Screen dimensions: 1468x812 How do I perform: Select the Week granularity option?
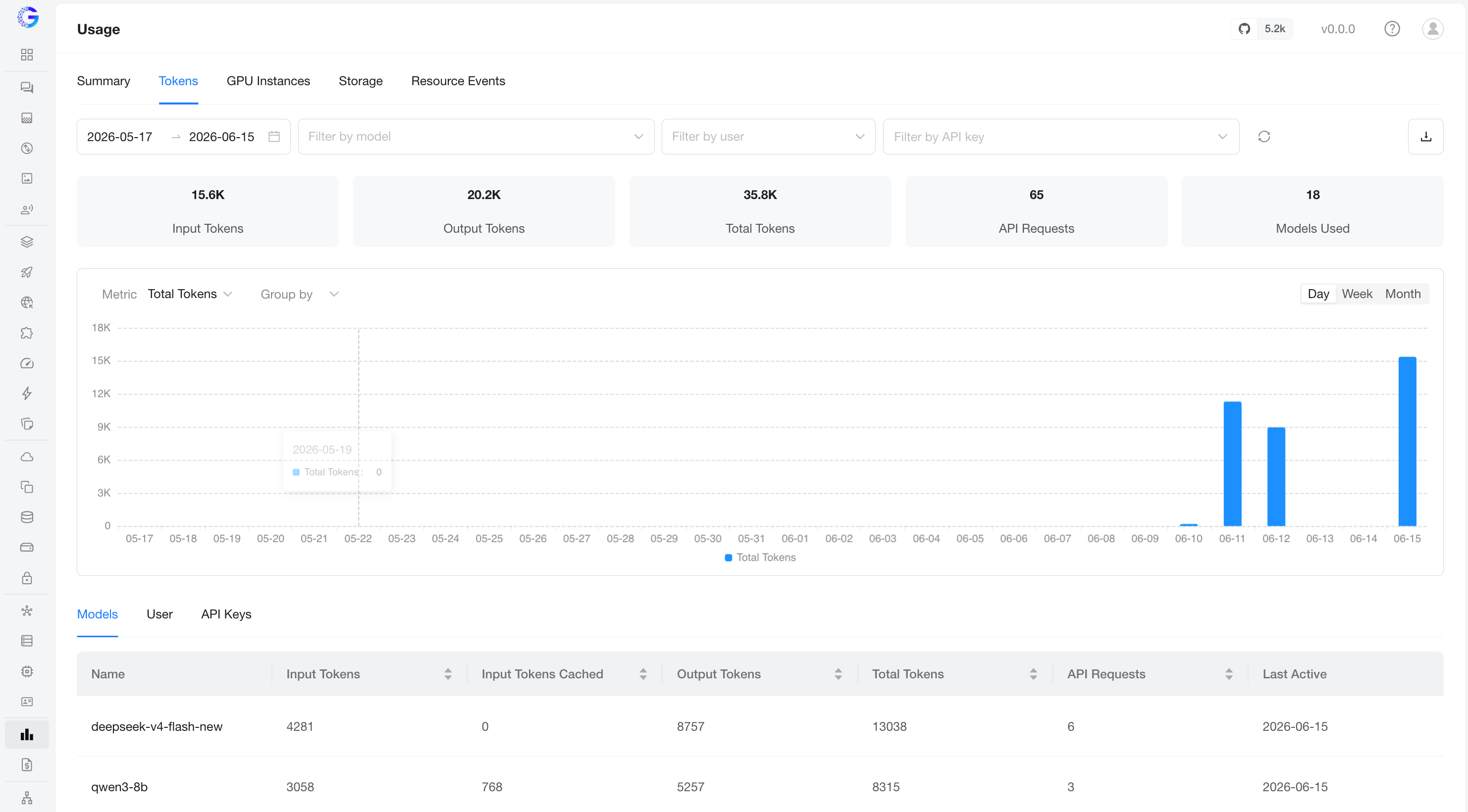[x=1356, y=294]
